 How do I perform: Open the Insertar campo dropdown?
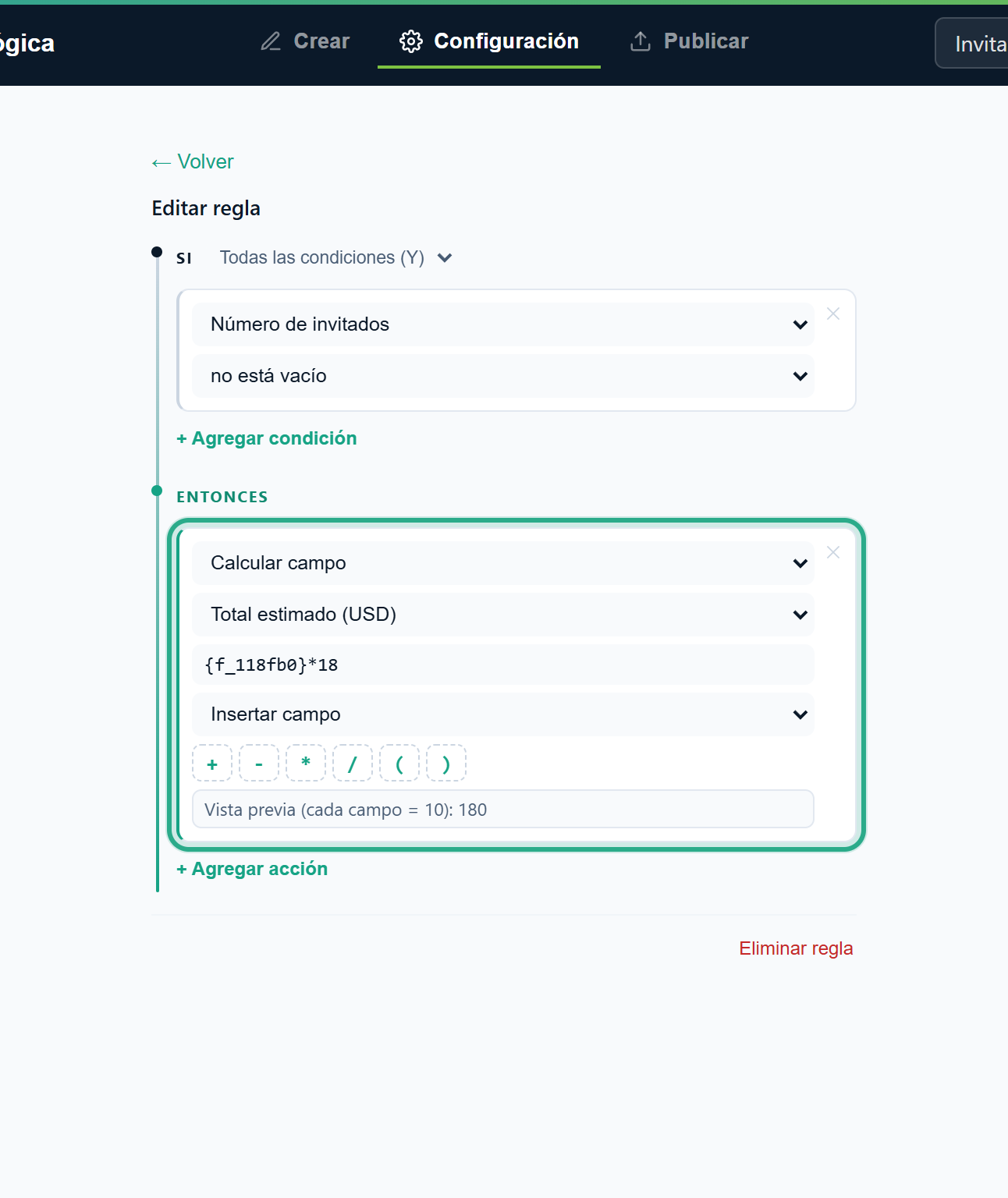pyautogui.click(x=503, y=714)
